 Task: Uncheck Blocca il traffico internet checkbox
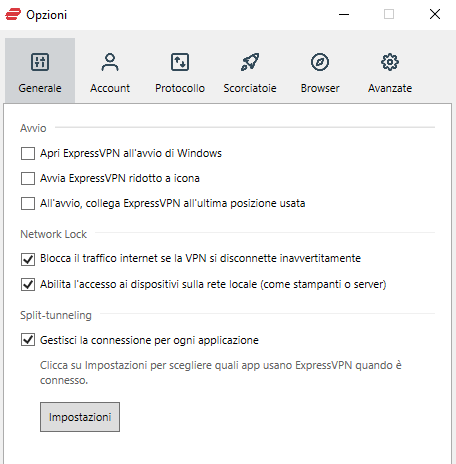pos(28,259)
